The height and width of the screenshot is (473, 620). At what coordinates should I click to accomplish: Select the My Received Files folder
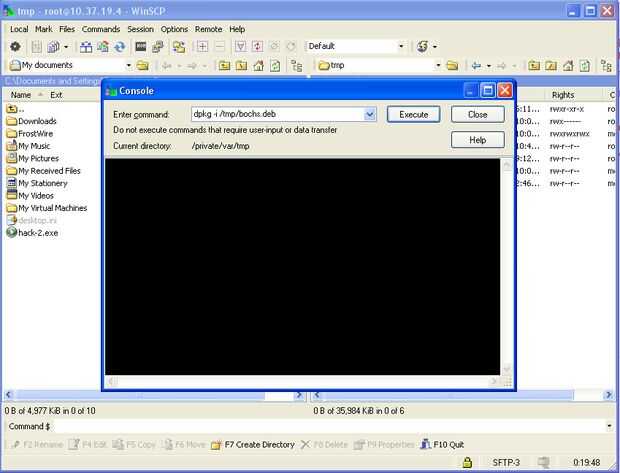(x=43, y=171)
